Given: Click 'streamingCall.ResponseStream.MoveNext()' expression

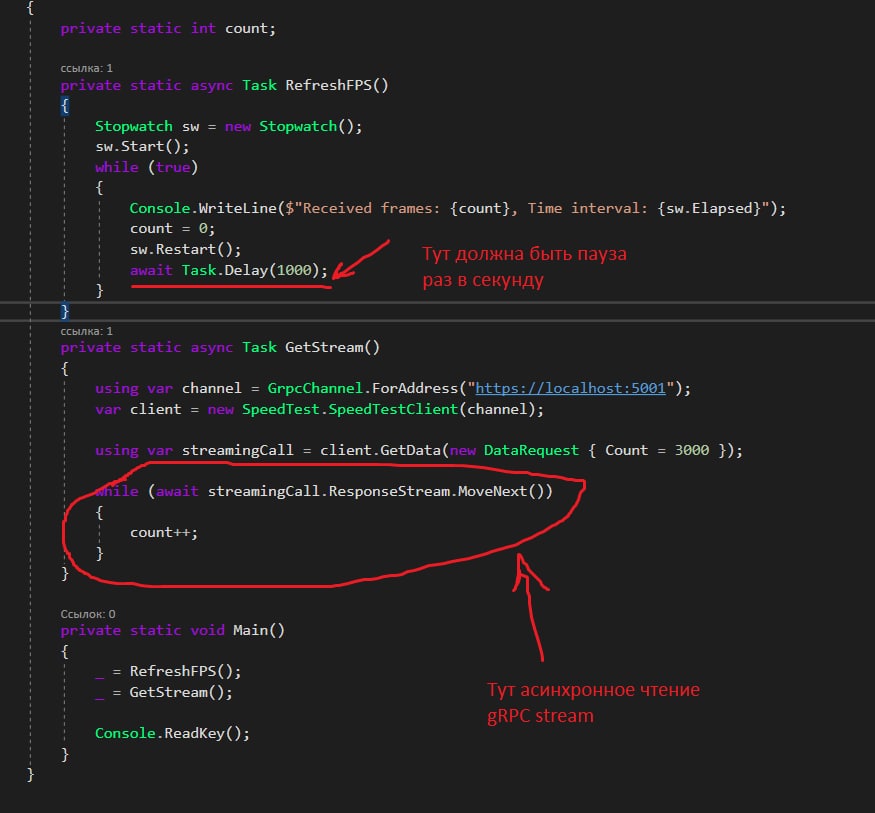Looking at the screenshot, I should (376, 491).
